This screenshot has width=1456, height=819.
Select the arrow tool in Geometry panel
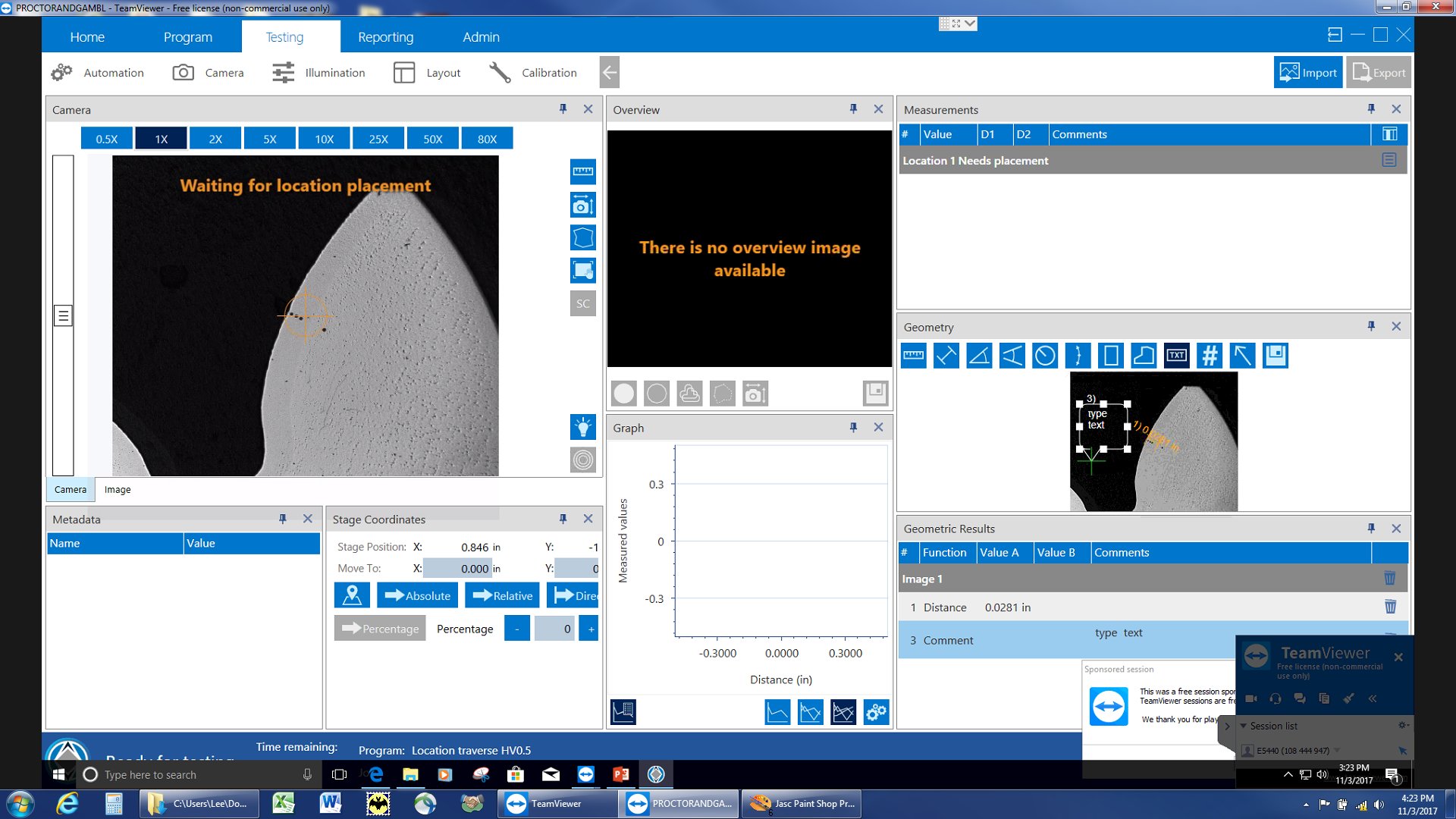point(1243,355)
